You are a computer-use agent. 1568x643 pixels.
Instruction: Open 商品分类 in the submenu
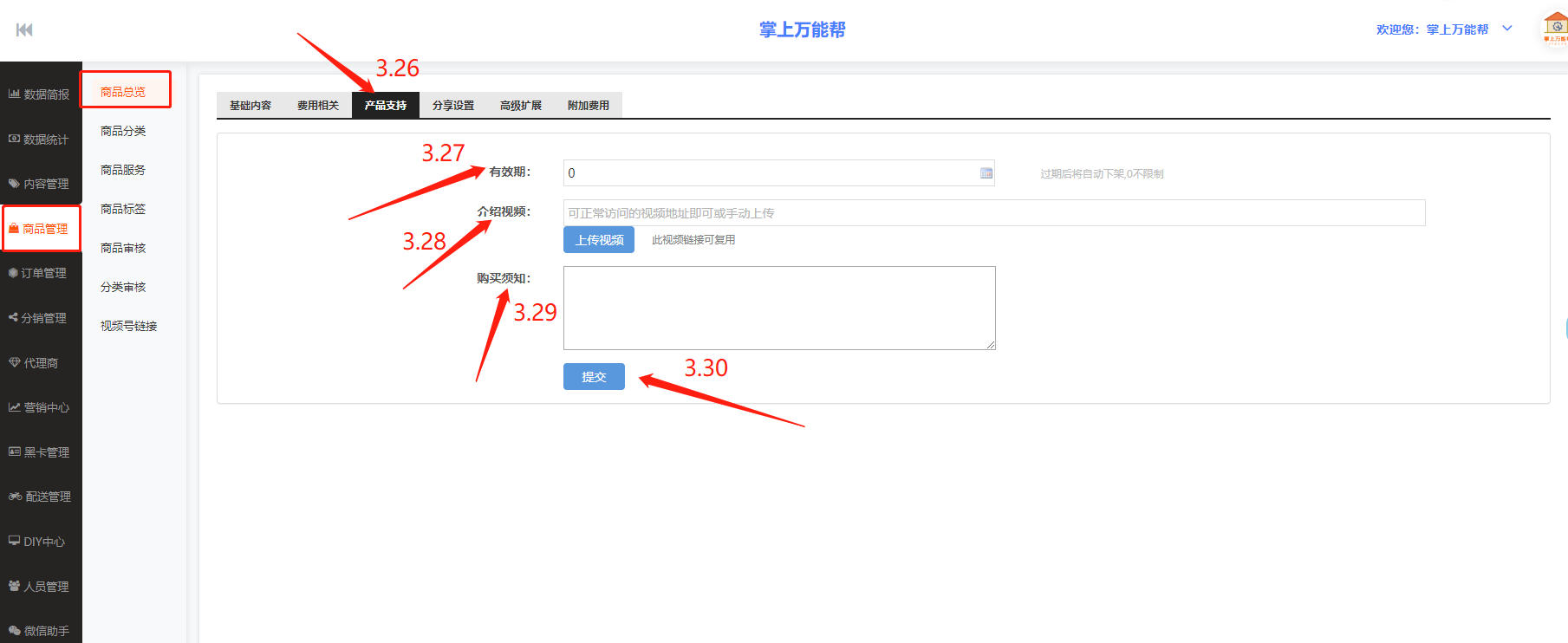tap(123, 131)
